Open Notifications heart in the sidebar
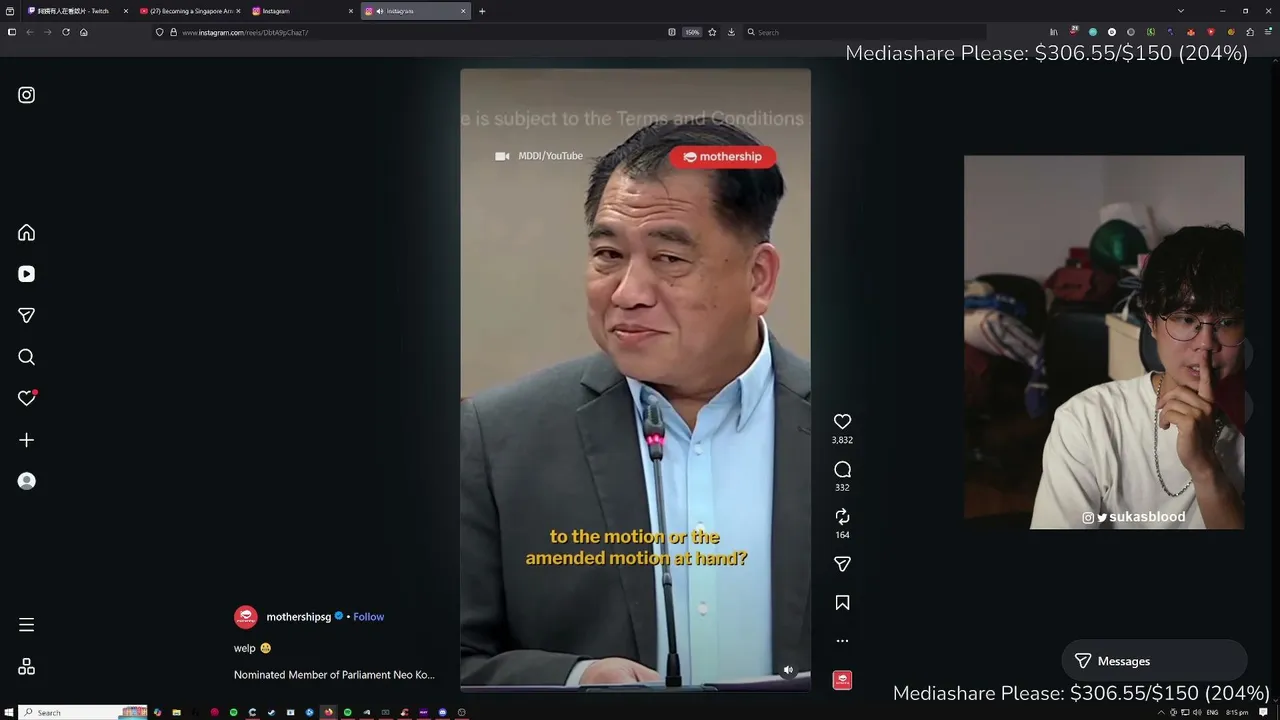 pyautogui.click(x=27, y=398)
